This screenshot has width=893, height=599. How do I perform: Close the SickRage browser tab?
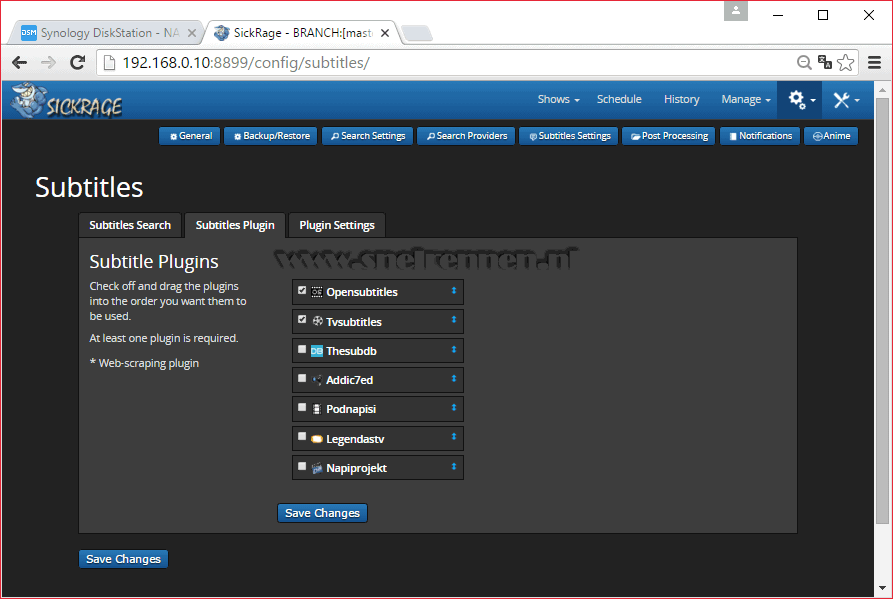pyautogui.click(x=385, y=33)
